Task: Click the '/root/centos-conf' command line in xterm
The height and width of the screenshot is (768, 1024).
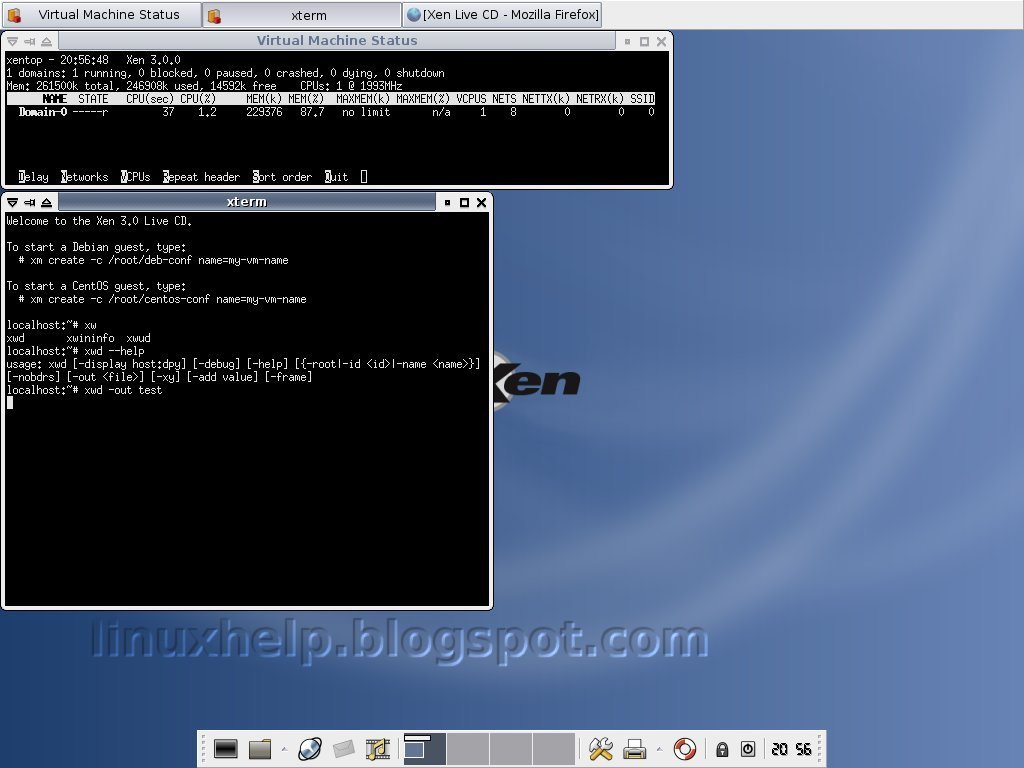Action: pyautogui.click(x=162, y=299)
